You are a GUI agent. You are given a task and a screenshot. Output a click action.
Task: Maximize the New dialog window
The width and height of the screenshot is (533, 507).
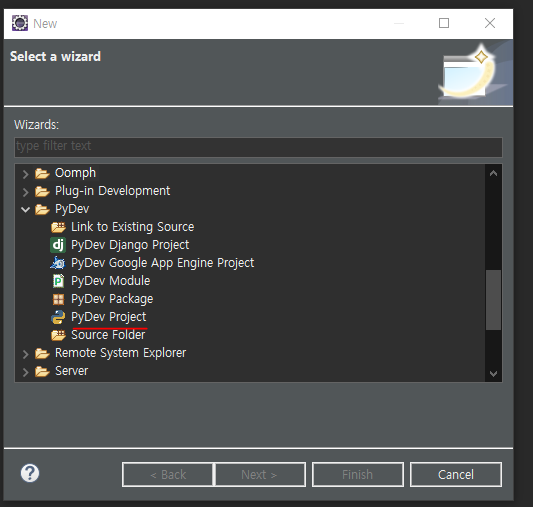point(444,23)
